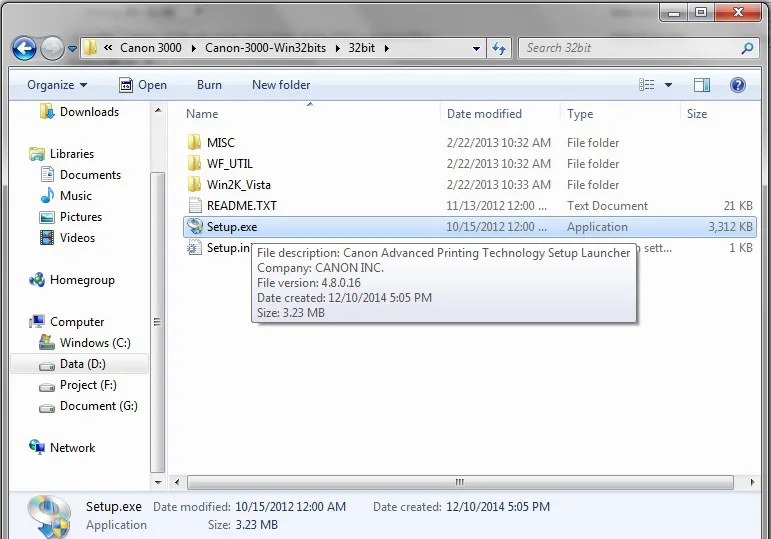The image size is (771, 539).
Task: Click 2/22/2013 10:33 AM date cell
Action: pyautogui.click(x=499, y=185)
